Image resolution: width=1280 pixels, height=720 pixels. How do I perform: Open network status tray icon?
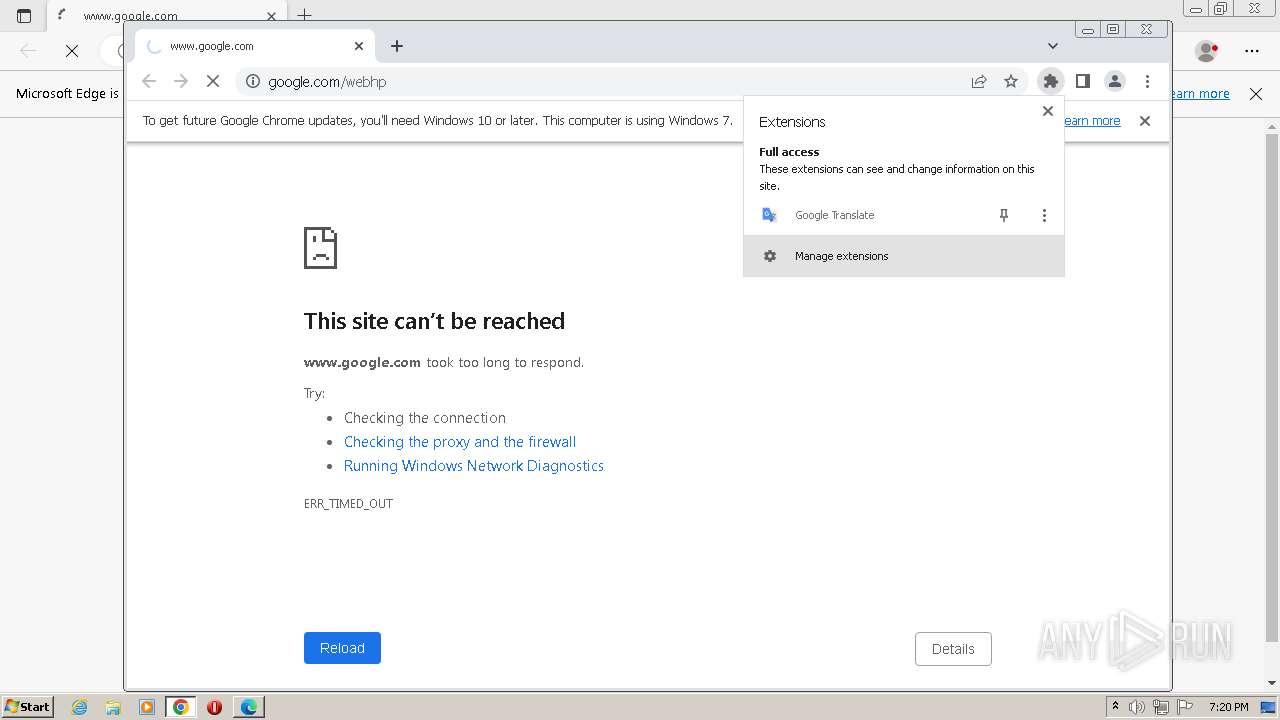tap(1161, 707)
